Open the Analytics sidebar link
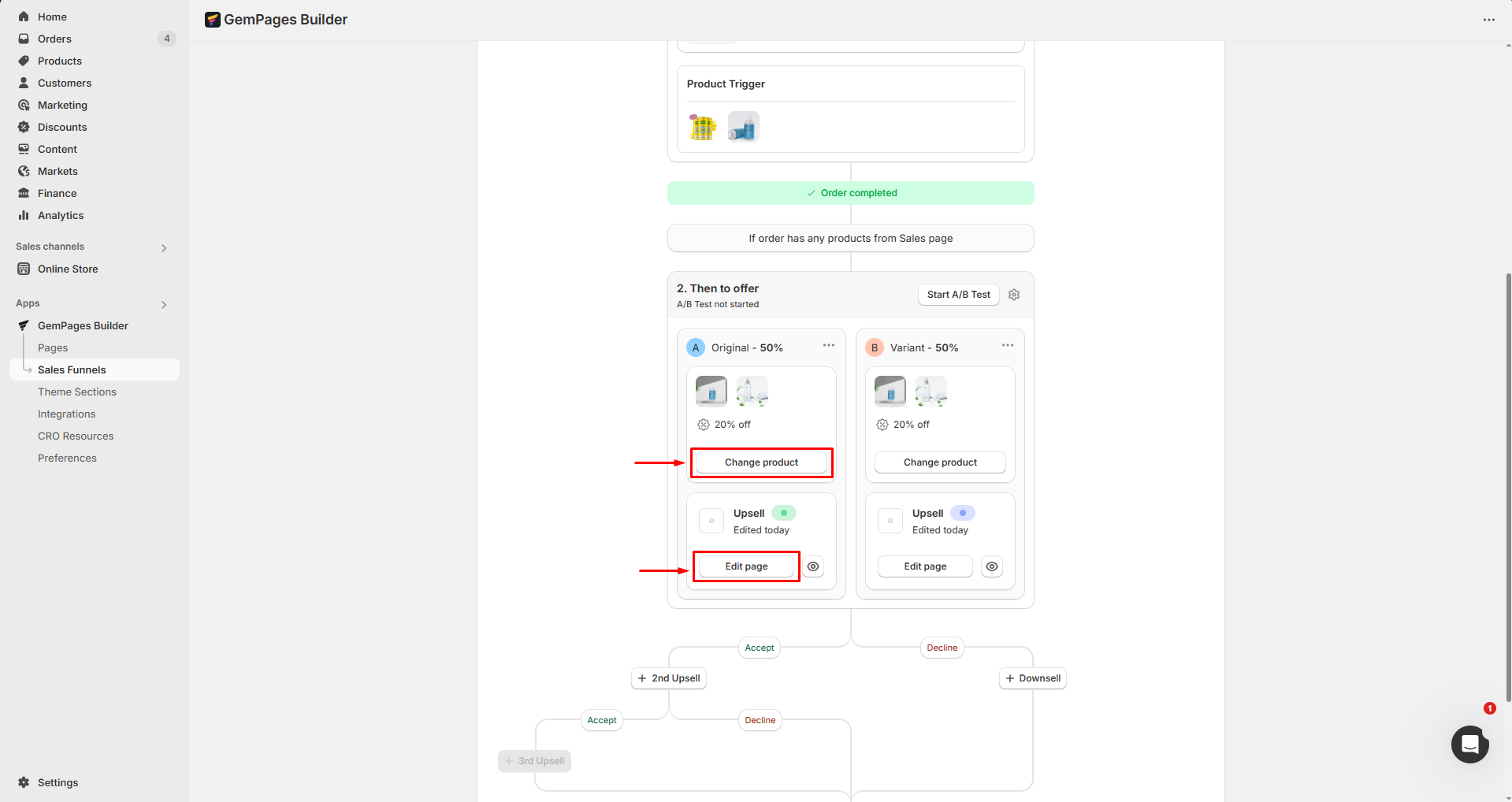The height and width of the screenshot is (802, 1512). (61, 215)
